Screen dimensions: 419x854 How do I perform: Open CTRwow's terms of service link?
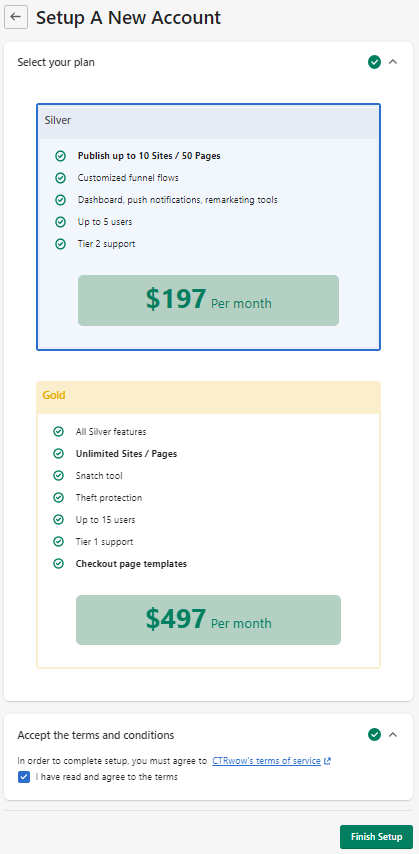[x=266, y=761]
